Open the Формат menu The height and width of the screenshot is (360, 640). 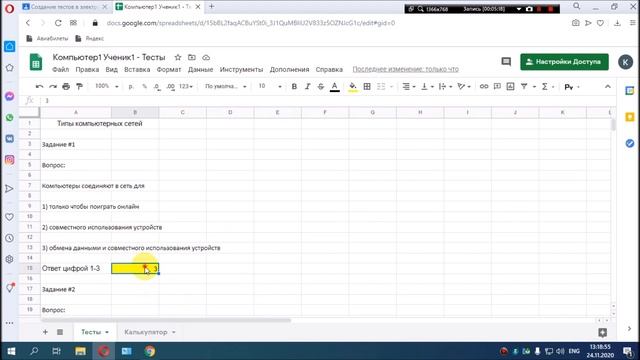point(169,69)
